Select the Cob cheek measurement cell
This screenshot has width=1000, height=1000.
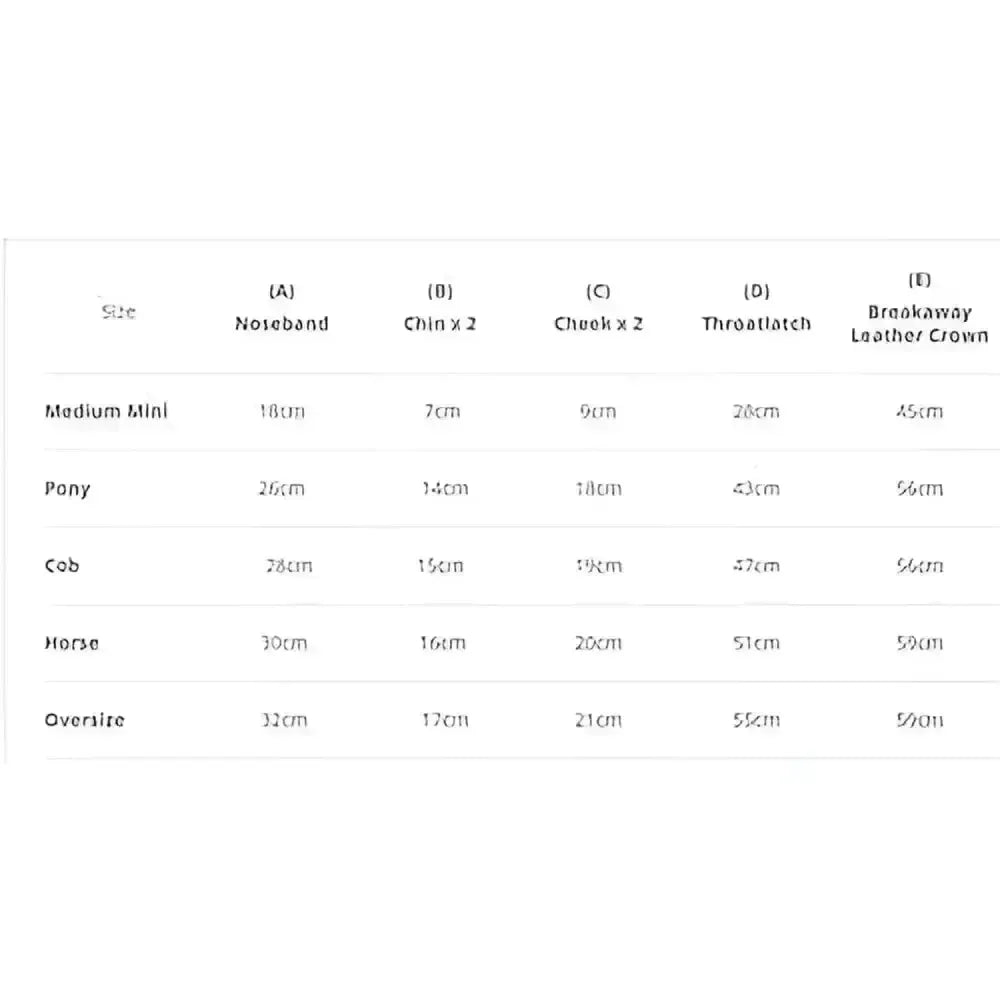pos(598,566)
